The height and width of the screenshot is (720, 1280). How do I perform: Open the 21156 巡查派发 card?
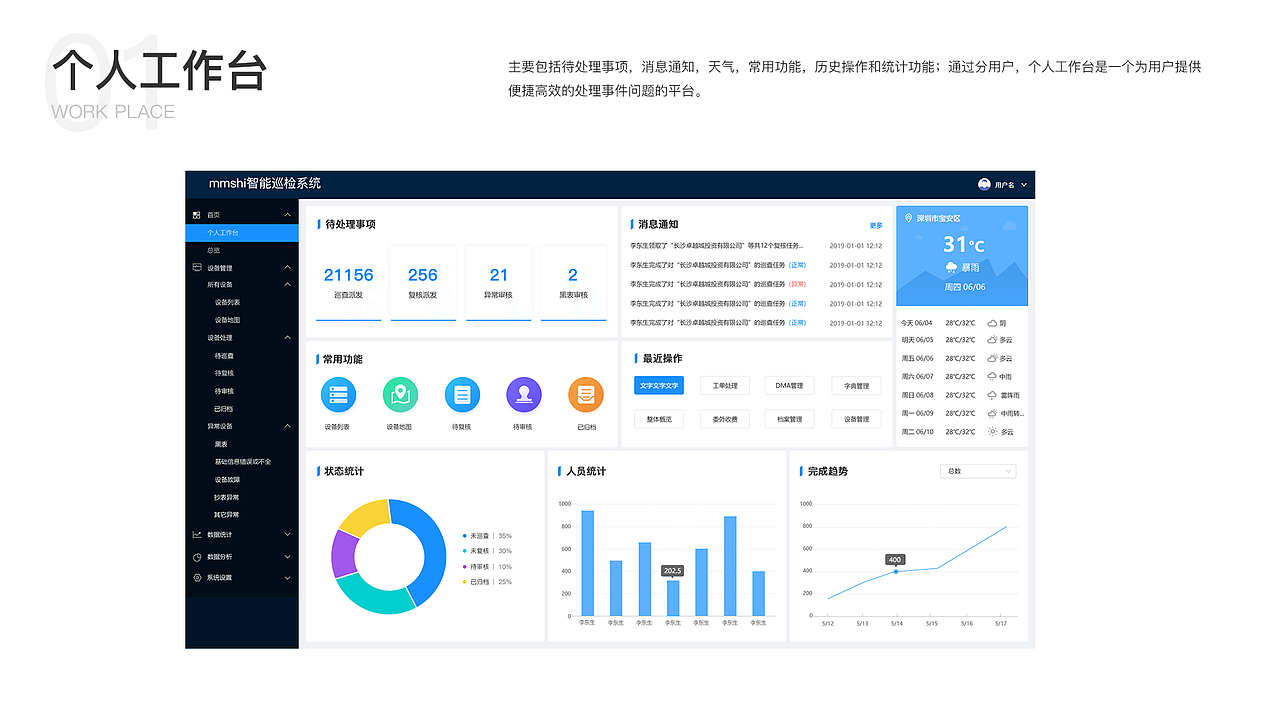349,283
